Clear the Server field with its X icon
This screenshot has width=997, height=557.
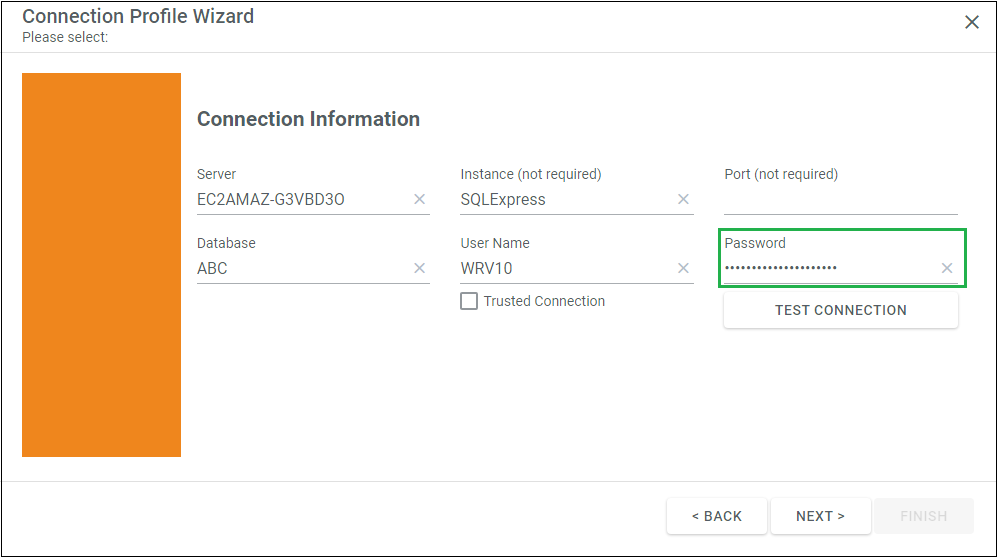[x=420, y=199]
